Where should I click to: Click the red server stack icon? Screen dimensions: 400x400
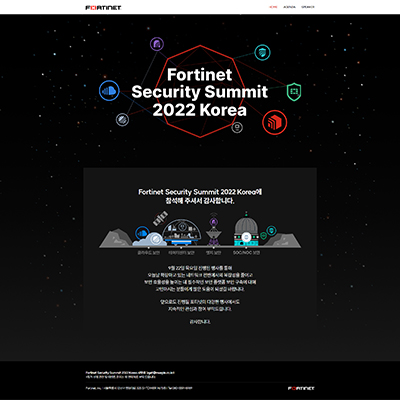[x=274, y=122]
